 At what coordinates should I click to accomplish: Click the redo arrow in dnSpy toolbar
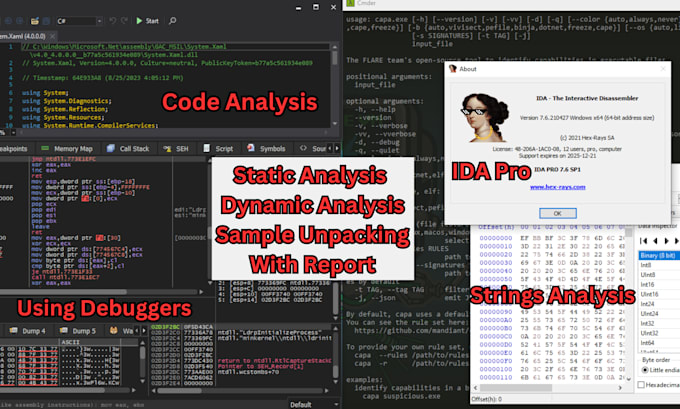click(x=124, y=20)
